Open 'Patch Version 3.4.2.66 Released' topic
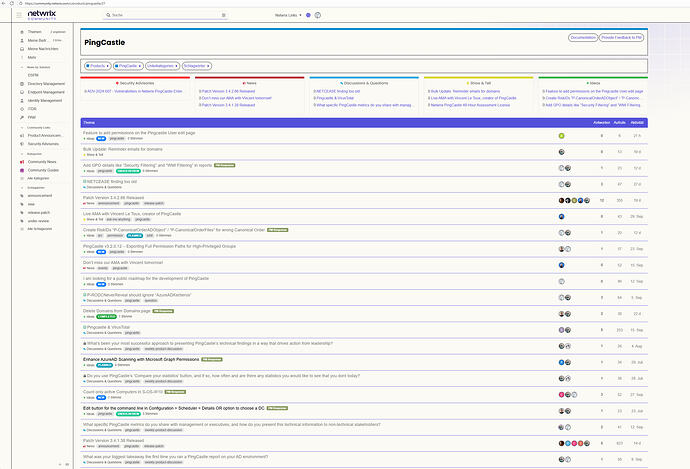 (x=114, y=197)
